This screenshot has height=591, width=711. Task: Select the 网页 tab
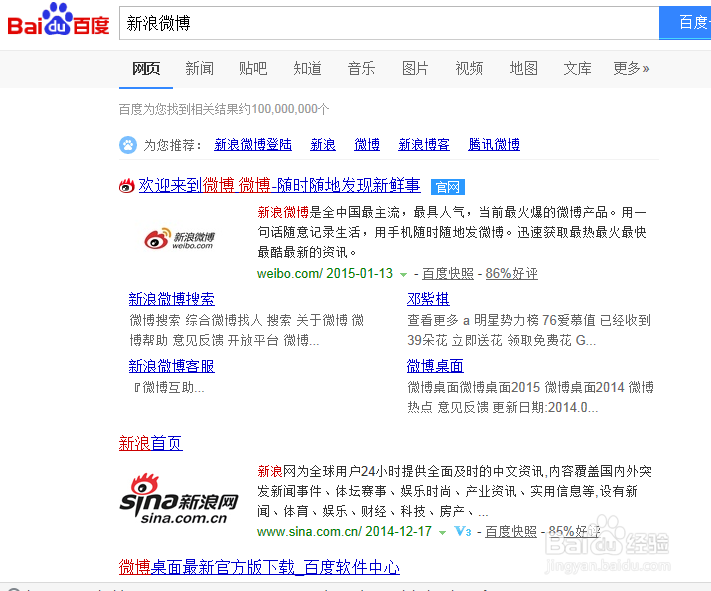[x=146, y=68]
